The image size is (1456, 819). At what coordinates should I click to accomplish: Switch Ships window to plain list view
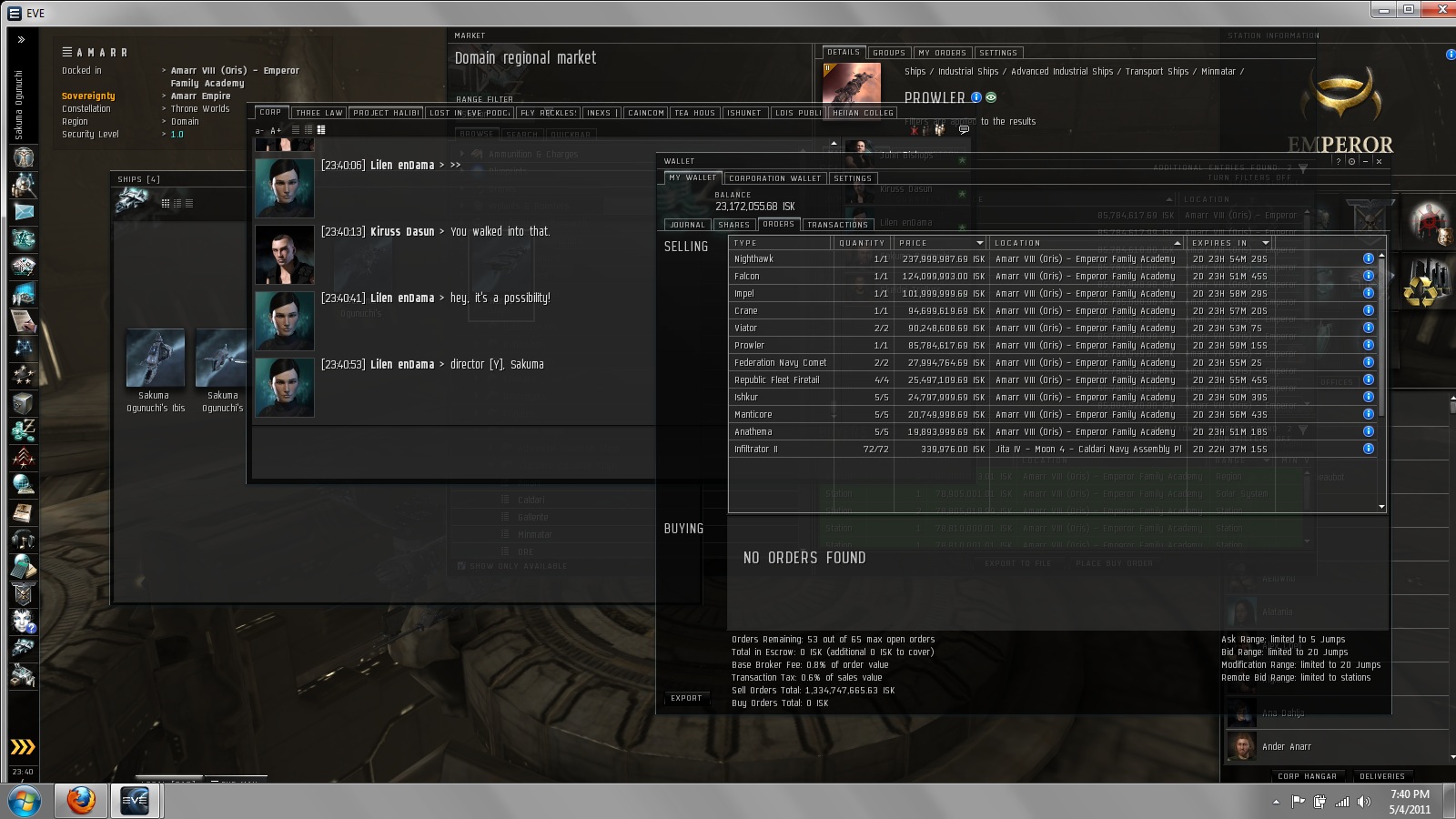click(x=189, y=203)
